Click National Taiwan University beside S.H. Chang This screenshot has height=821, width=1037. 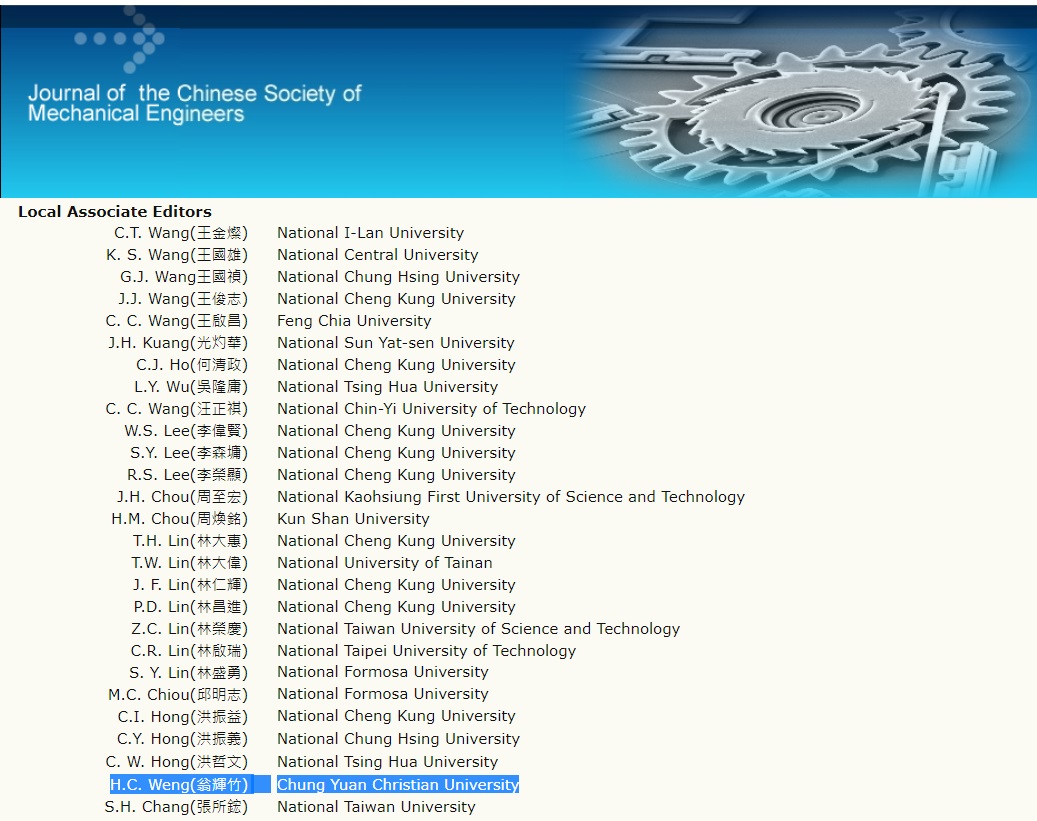pyautogui.click(x=376, y=807)
